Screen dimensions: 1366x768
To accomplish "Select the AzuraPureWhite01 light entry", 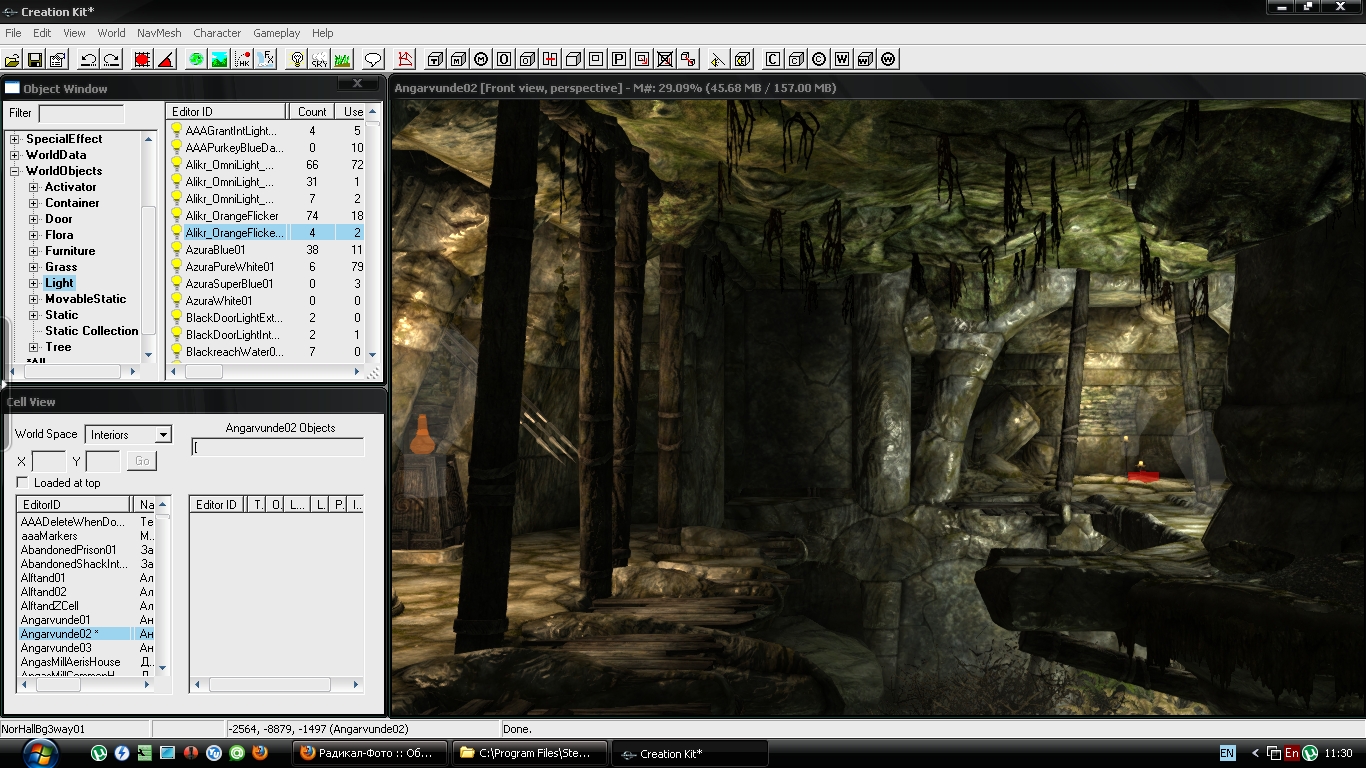I will (x=229, y=267).
